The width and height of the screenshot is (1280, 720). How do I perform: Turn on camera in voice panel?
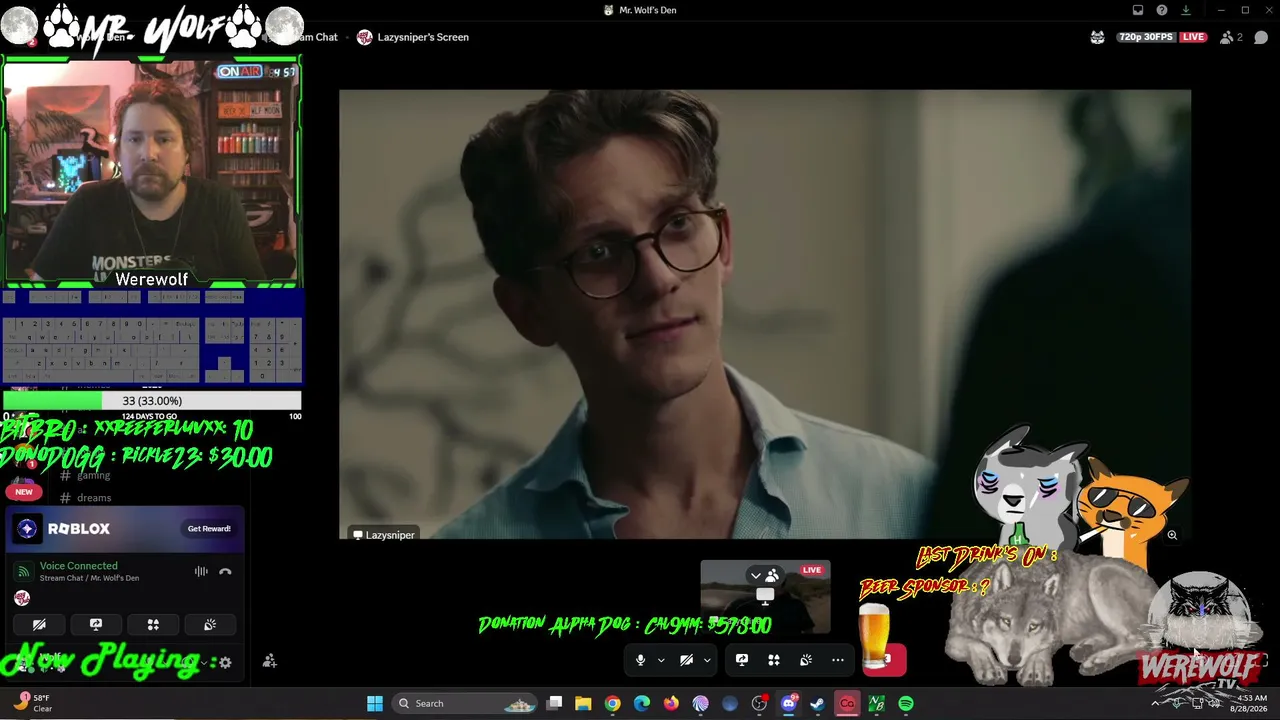click(x=39, y=625)
